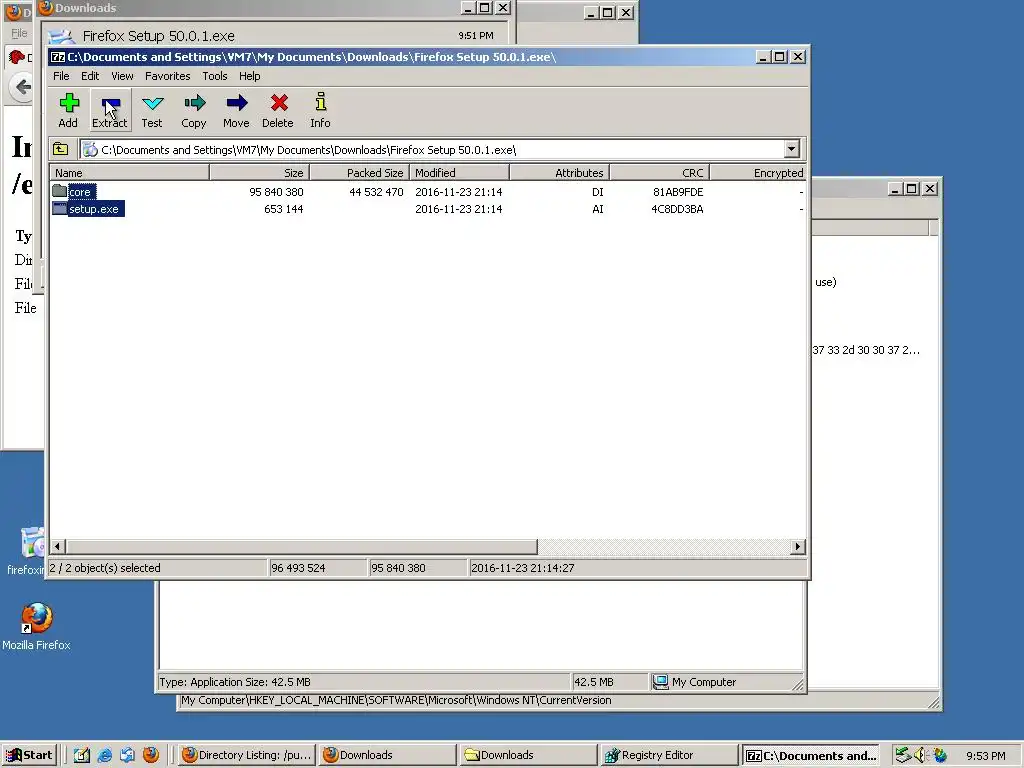Image resolution: width=1024 pixels, height=768 pixels.
Task: Select the core folder name
Action: pos(80,192)
